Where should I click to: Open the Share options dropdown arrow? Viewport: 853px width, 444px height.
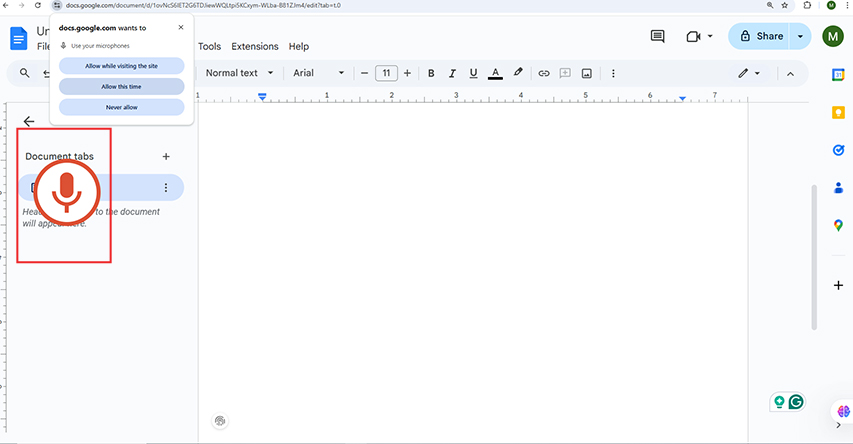pos(800,36)
